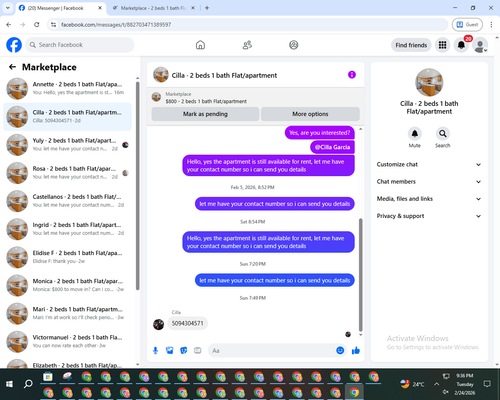
Task: Go back in the browser
Action: click(9, 24)
